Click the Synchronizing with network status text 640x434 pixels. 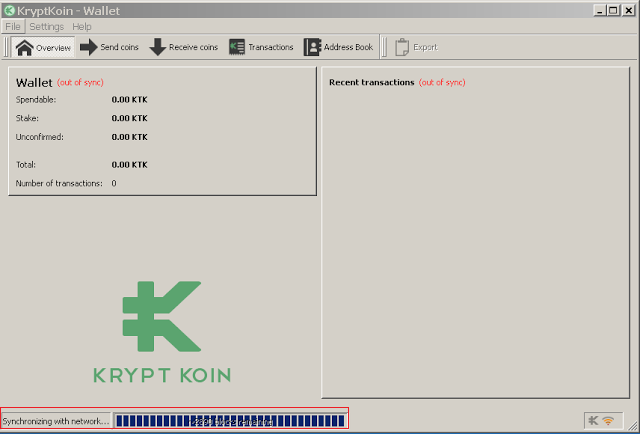56,421
